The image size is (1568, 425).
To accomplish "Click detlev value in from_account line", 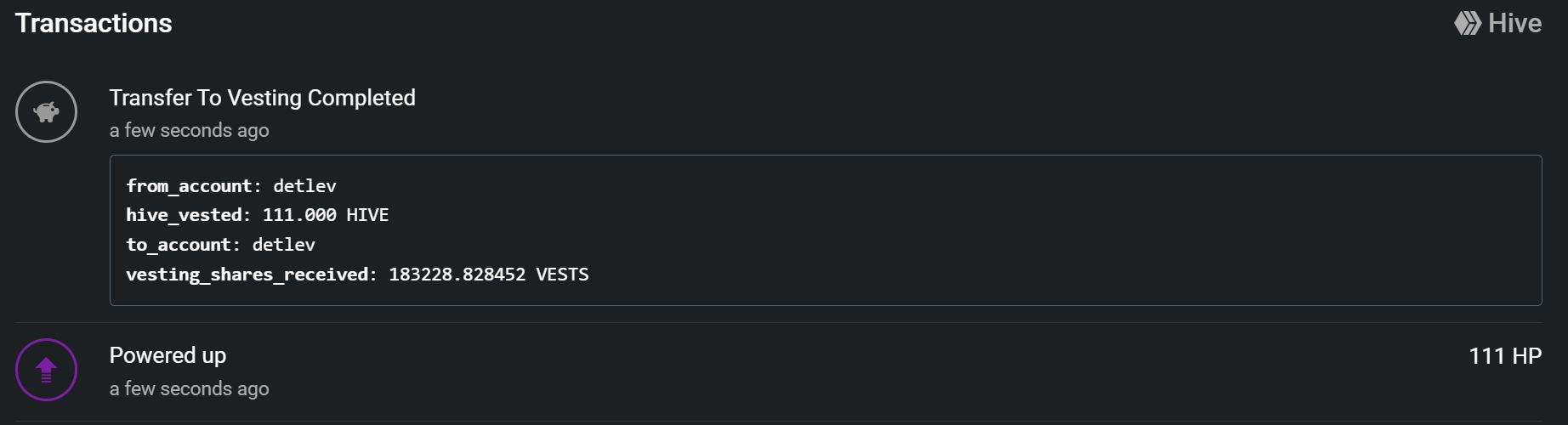I will click(304, 186).
